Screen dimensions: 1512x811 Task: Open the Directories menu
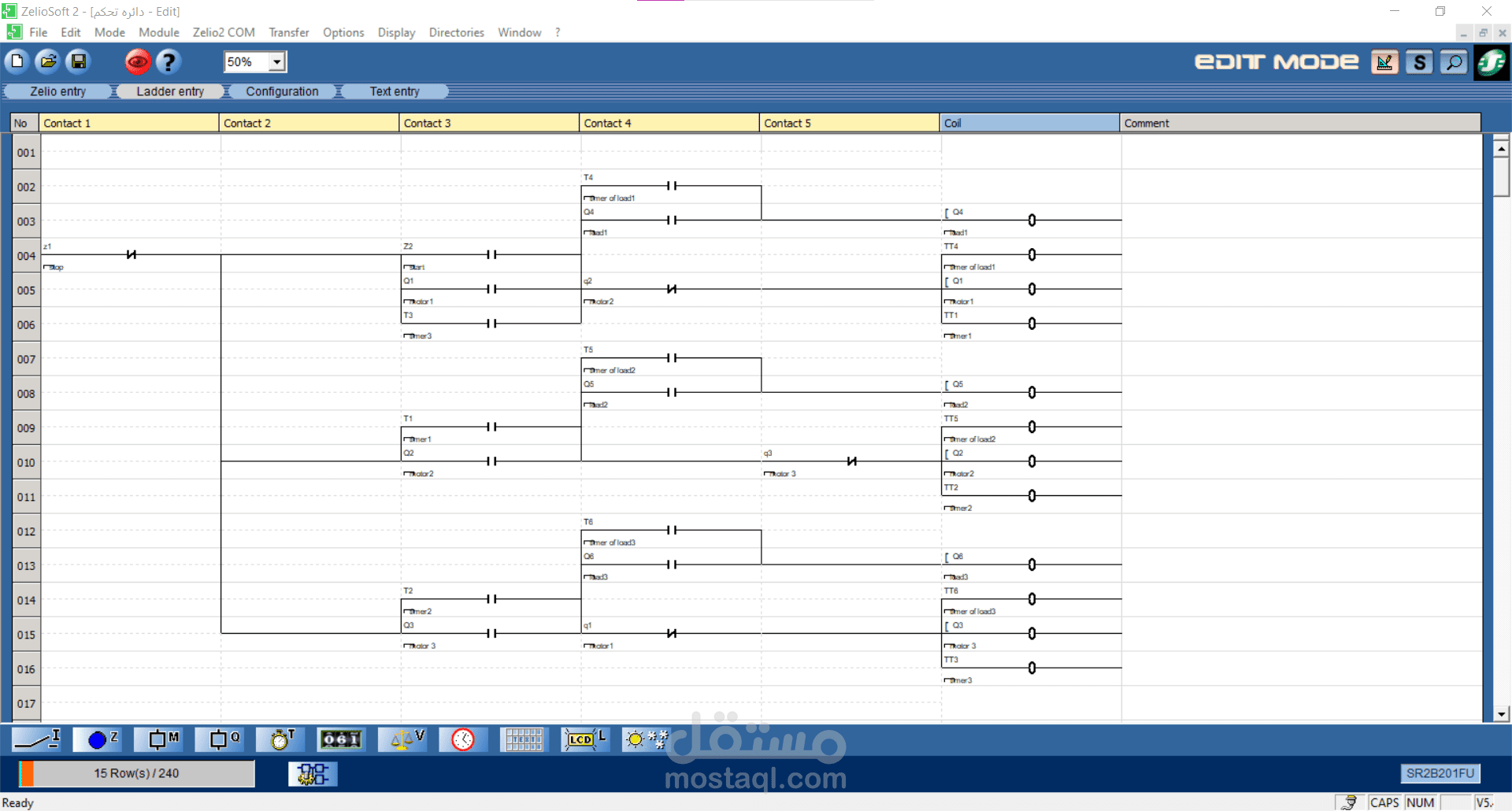click(457, 32)
